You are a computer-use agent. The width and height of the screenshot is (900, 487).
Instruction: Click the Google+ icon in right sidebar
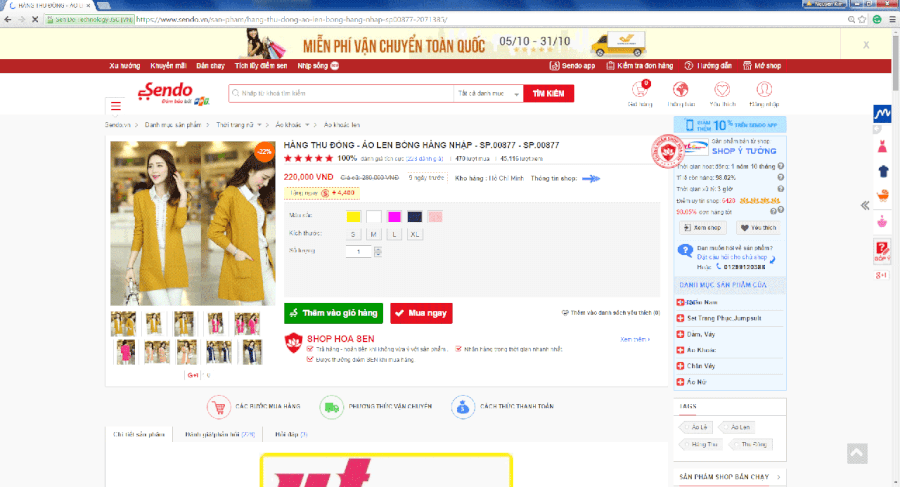(882, 275)
